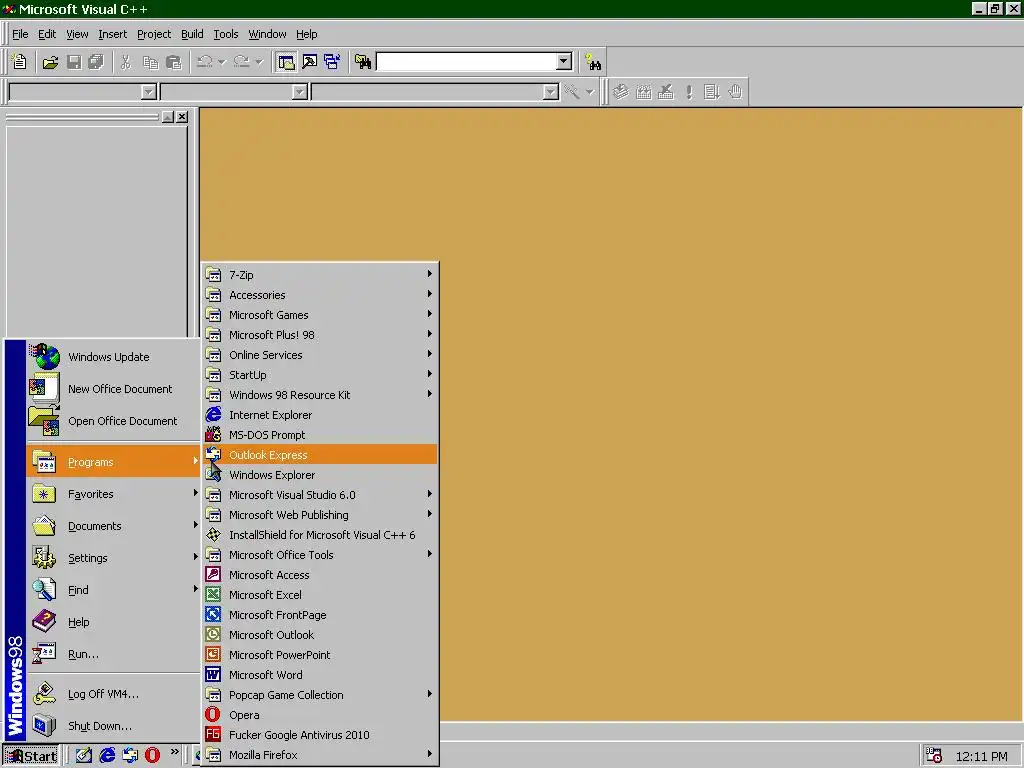1024x768 pixels.
Task: Click Internet Explorer quick launch icon
Action: click(x=107, y=756)
